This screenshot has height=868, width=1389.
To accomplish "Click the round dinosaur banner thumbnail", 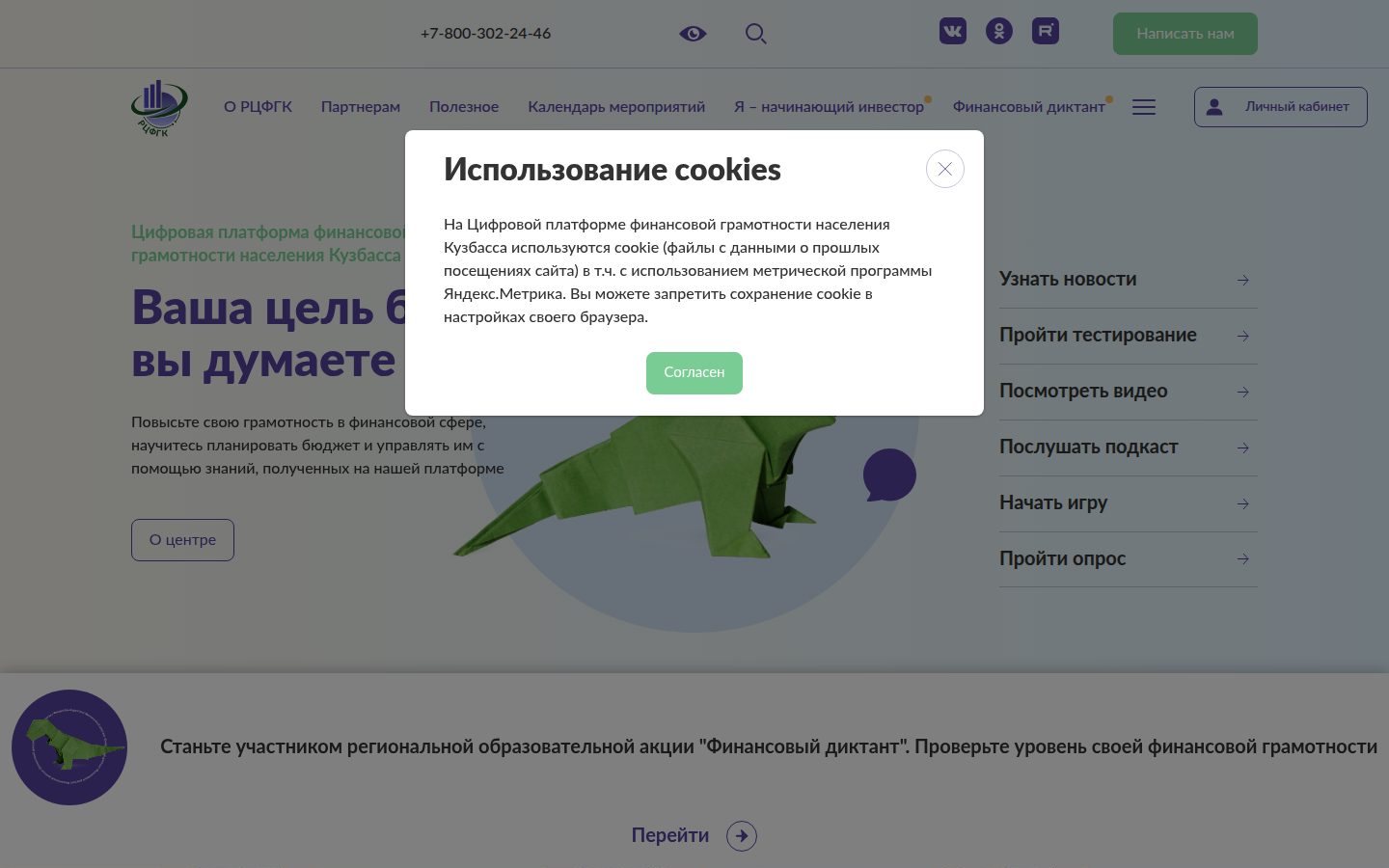I will [x=69, y=747].
